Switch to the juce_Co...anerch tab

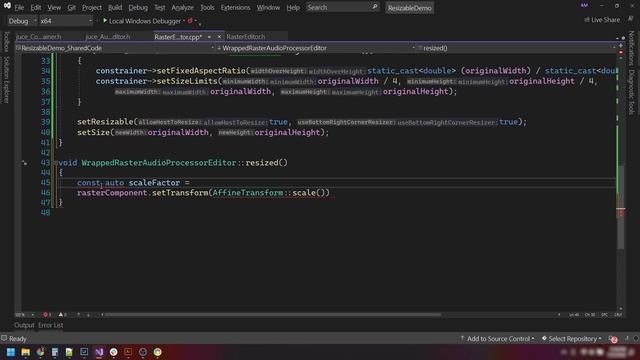click(38, 37)
